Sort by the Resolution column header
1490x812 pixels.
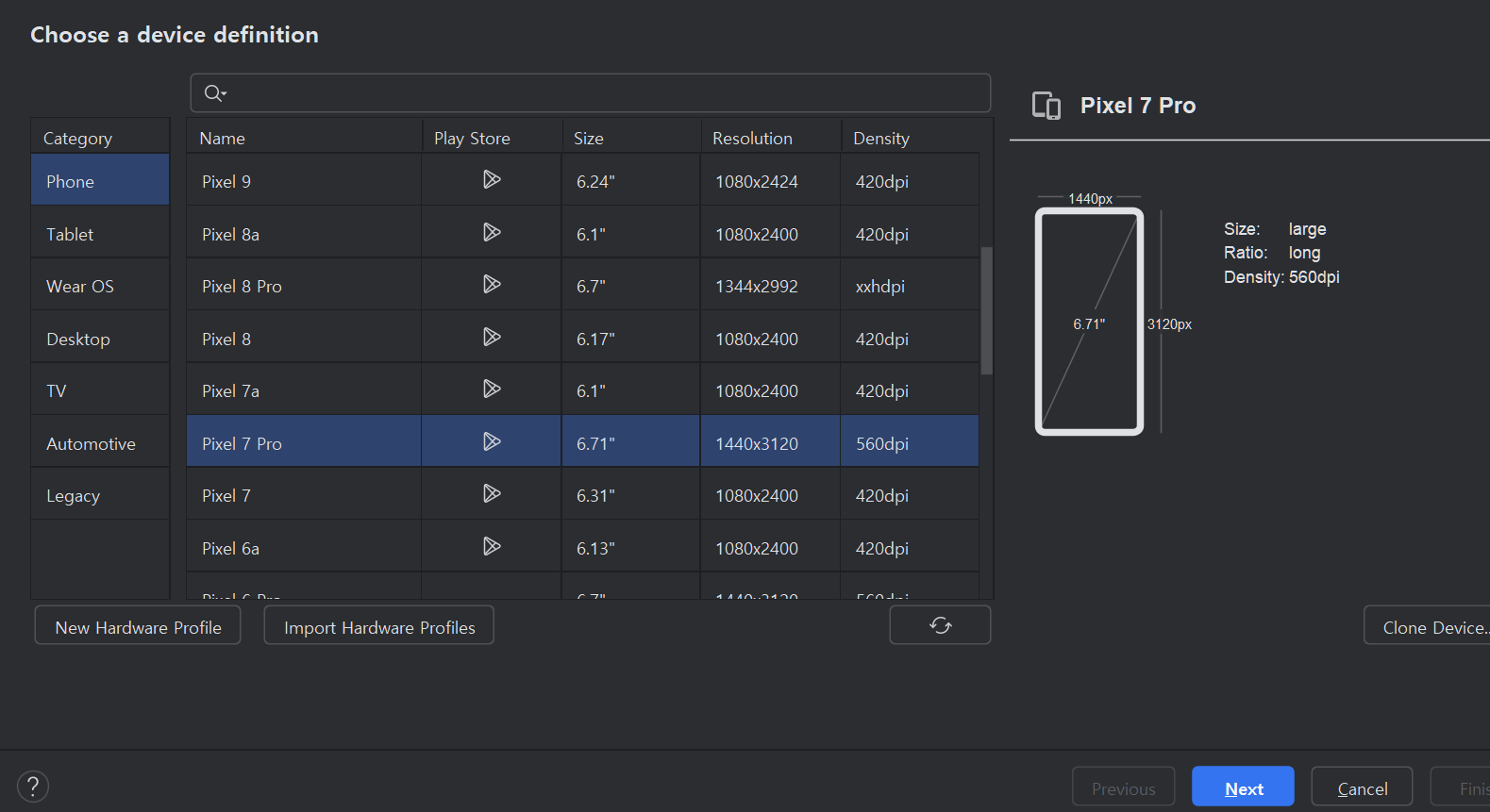point(771,137)
